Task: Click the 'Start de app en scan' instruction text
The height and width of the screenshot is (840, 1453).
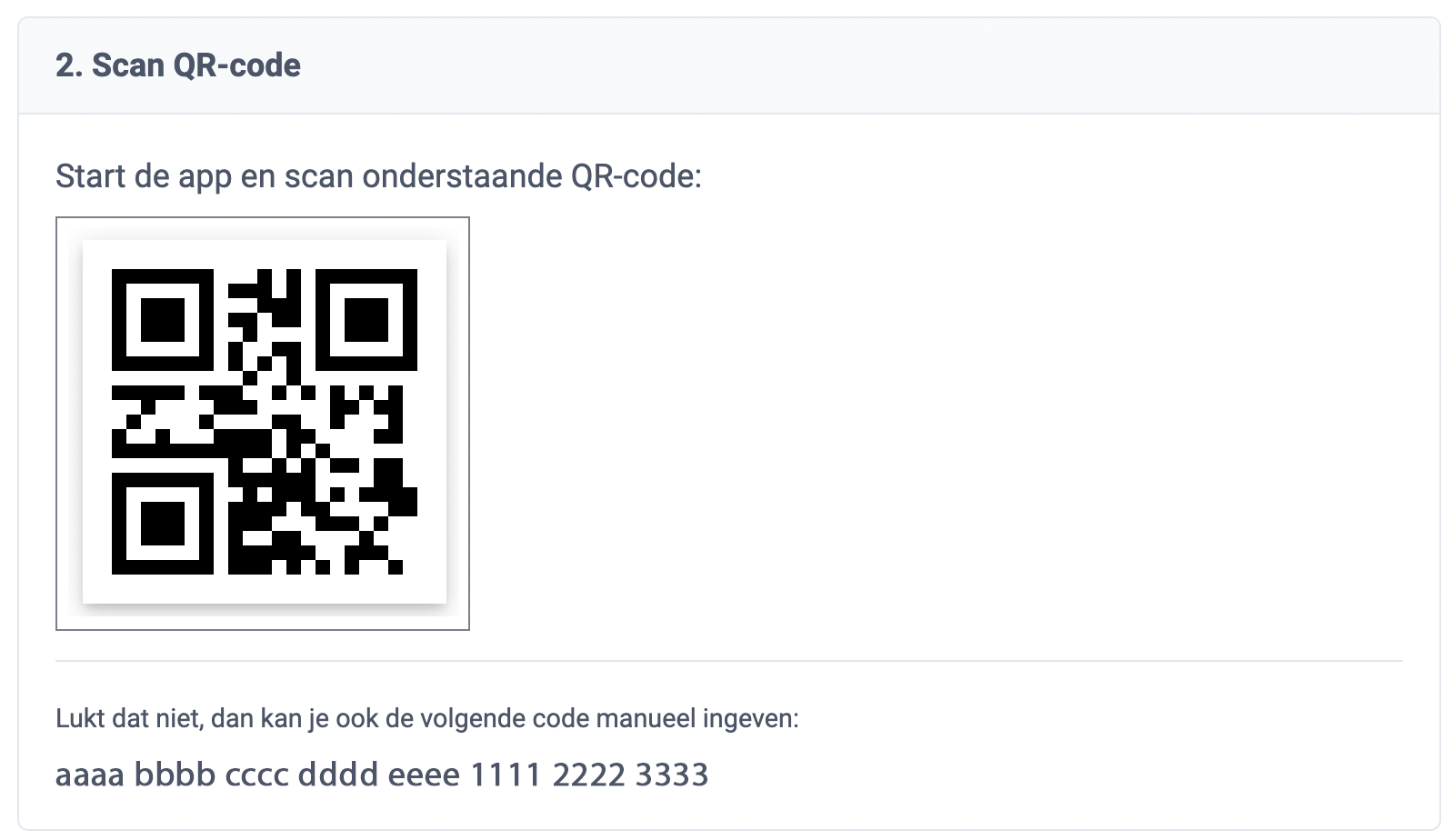Action: 378,175
